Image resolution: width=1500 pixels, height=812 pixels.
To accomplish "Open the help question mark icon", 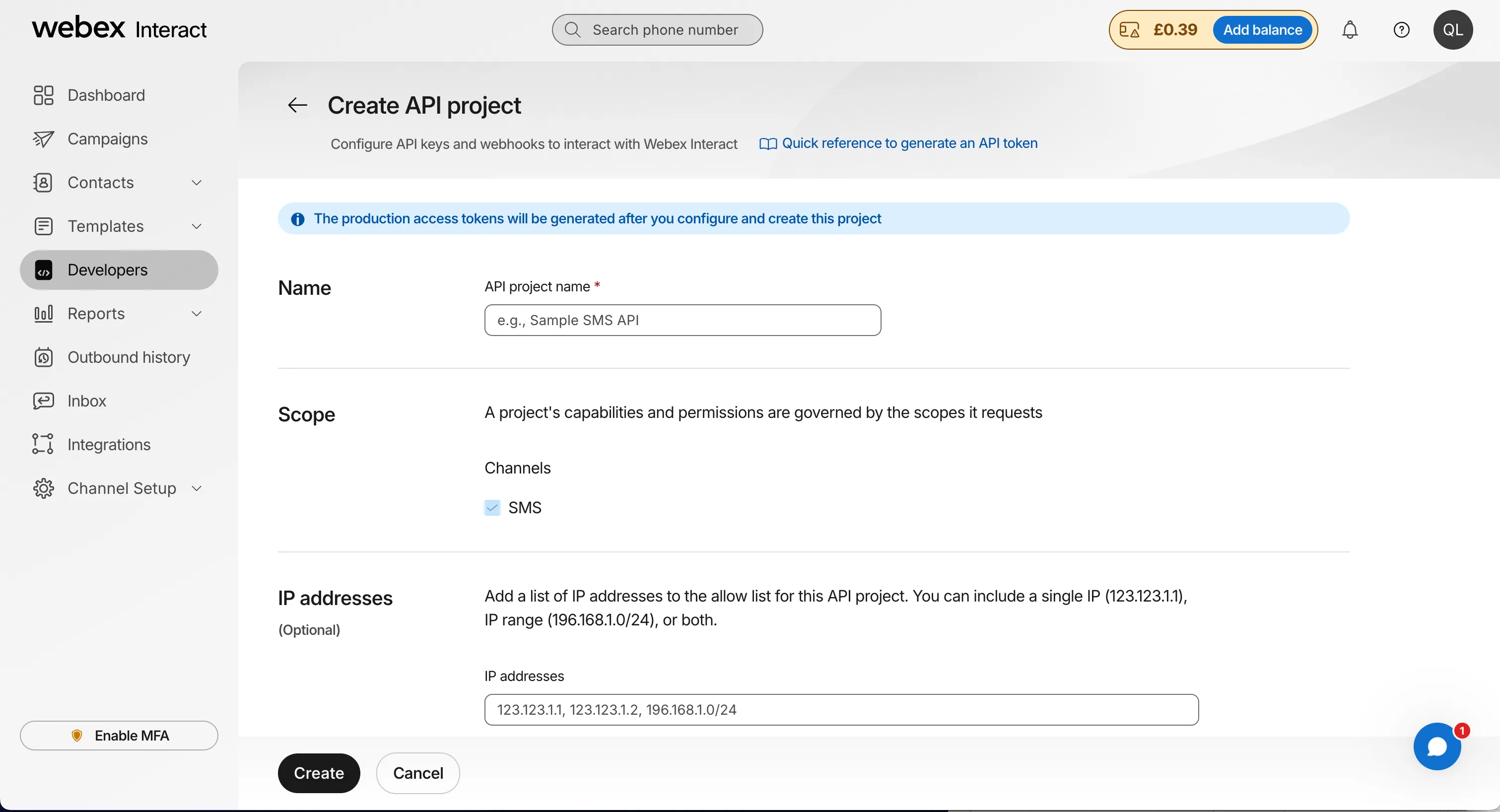I will point(1401,30).
